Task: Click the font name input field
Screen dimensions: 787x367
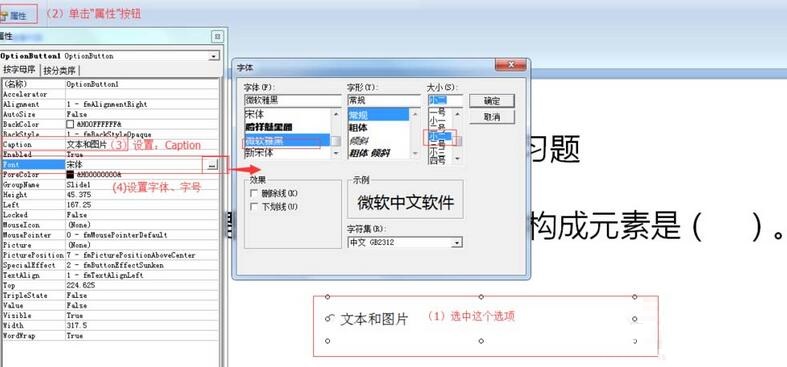Action: (x=293, y=100)
